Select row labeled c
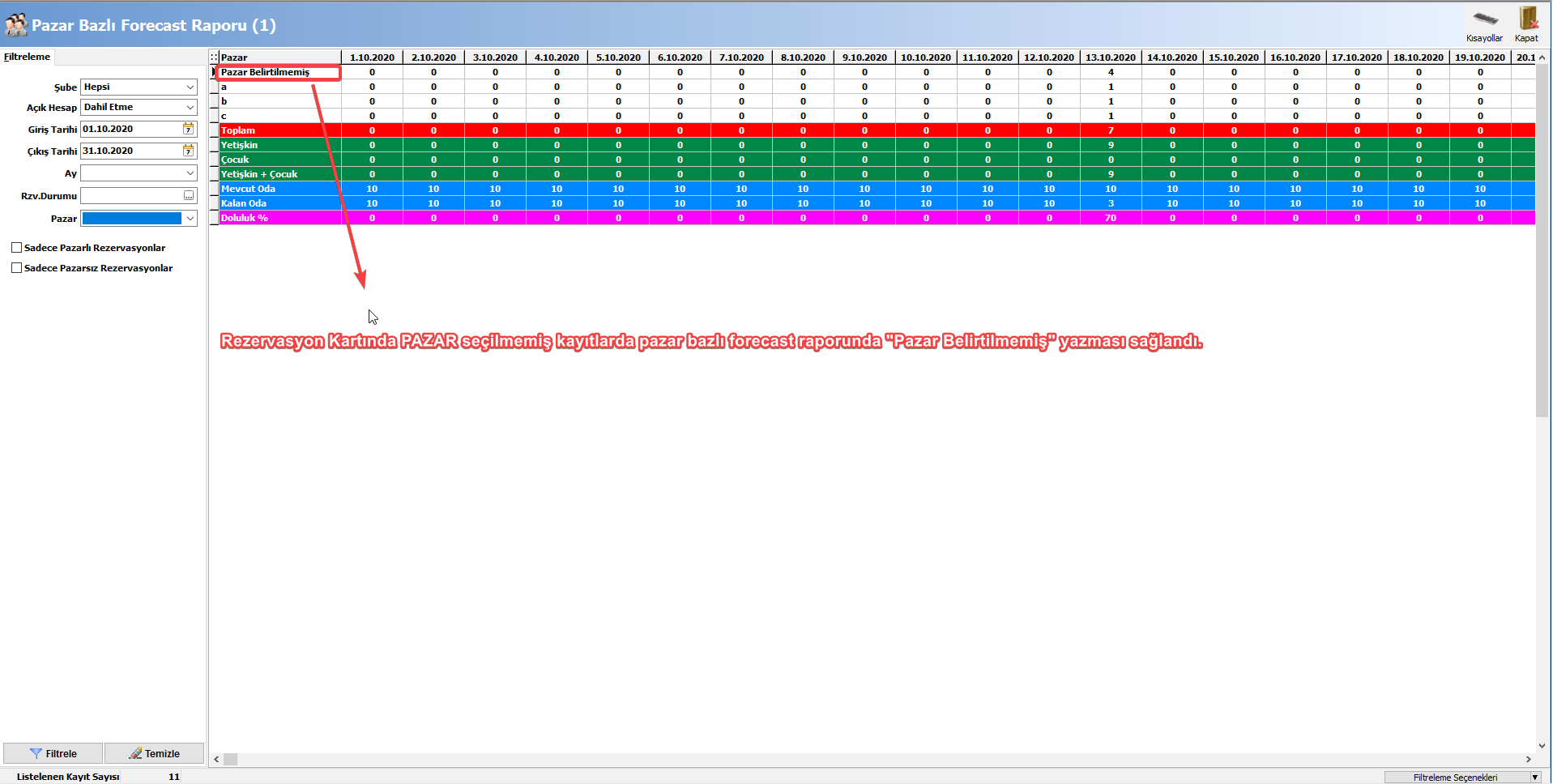 coord(279,116)
